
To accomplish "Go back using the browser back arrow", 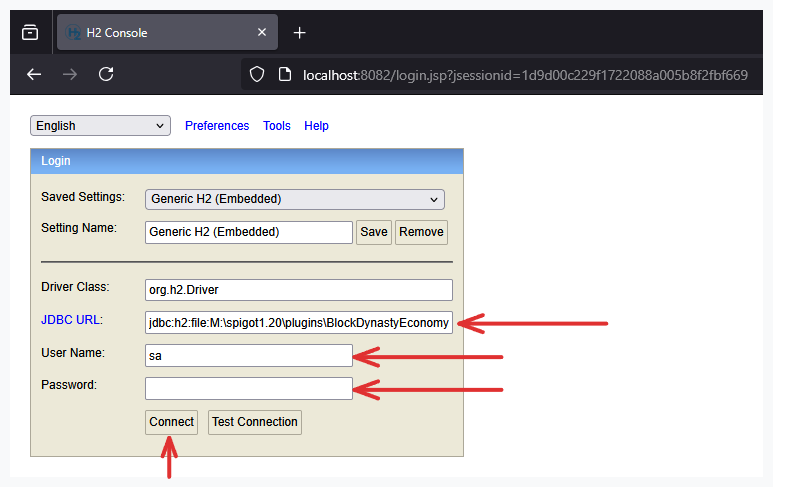I will click(x=34, y=74).
